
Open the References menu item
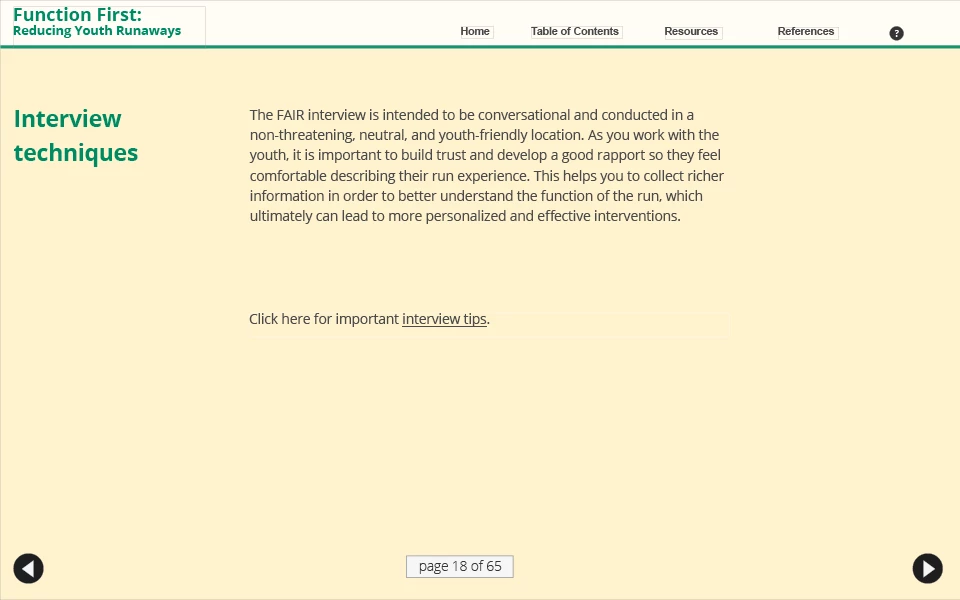(807, 32)
